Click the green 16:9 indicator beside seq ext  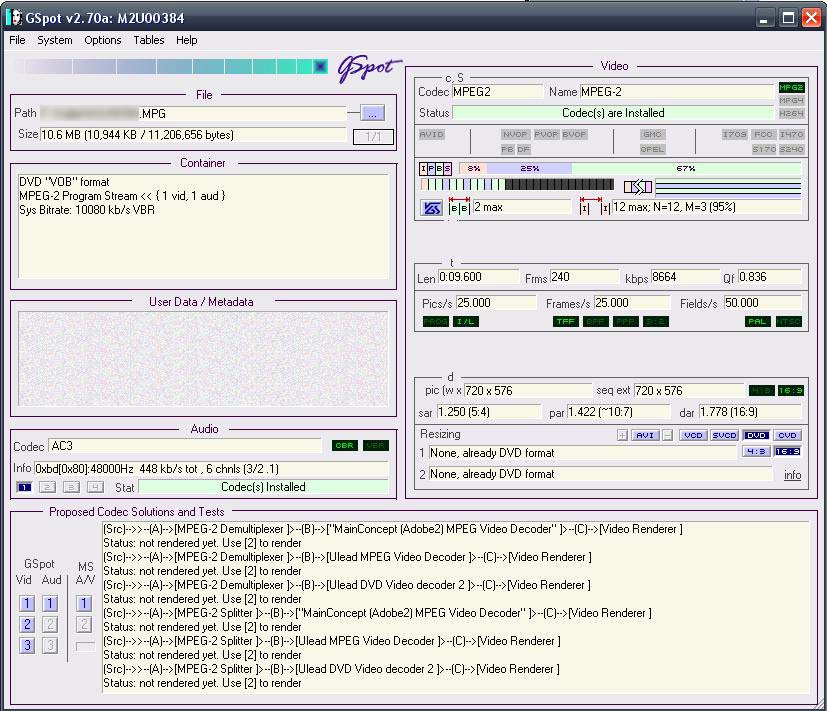click(790, 391)
